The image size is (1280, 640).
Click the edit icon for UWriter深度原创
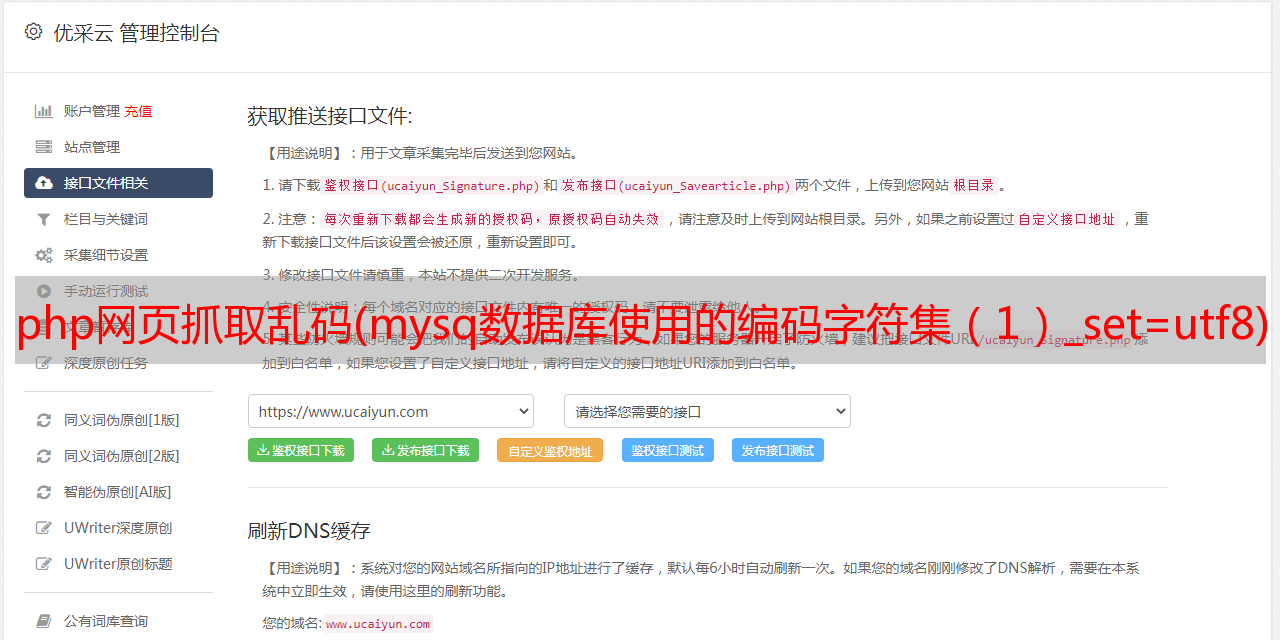[x=44, y=528]
